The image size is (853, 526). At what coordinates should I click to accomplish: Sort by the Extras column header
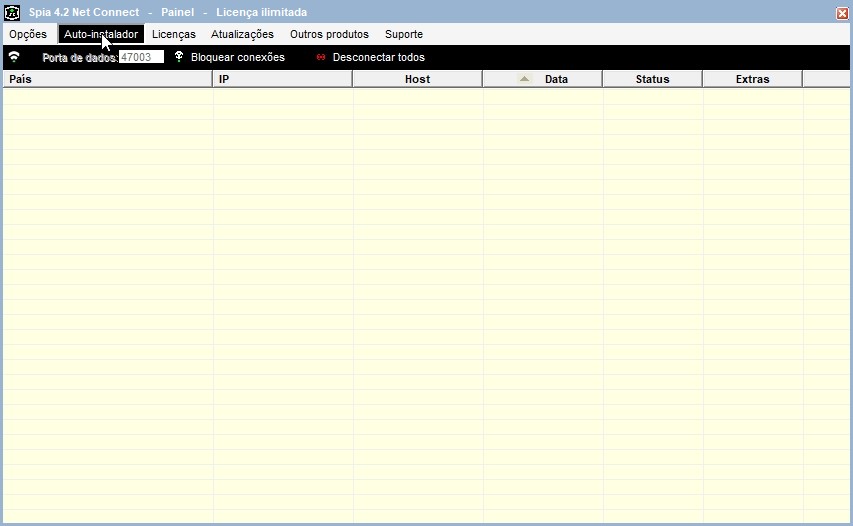click(x=752, y=79)
